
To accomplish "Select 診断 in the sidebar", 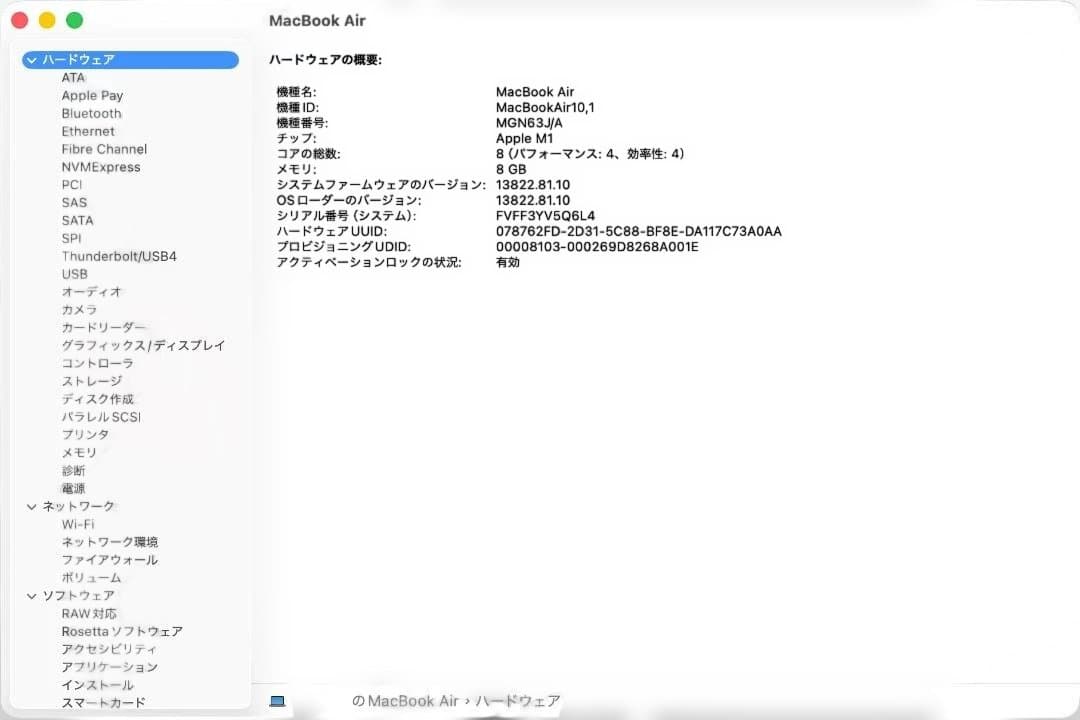I will click(73, 471).
